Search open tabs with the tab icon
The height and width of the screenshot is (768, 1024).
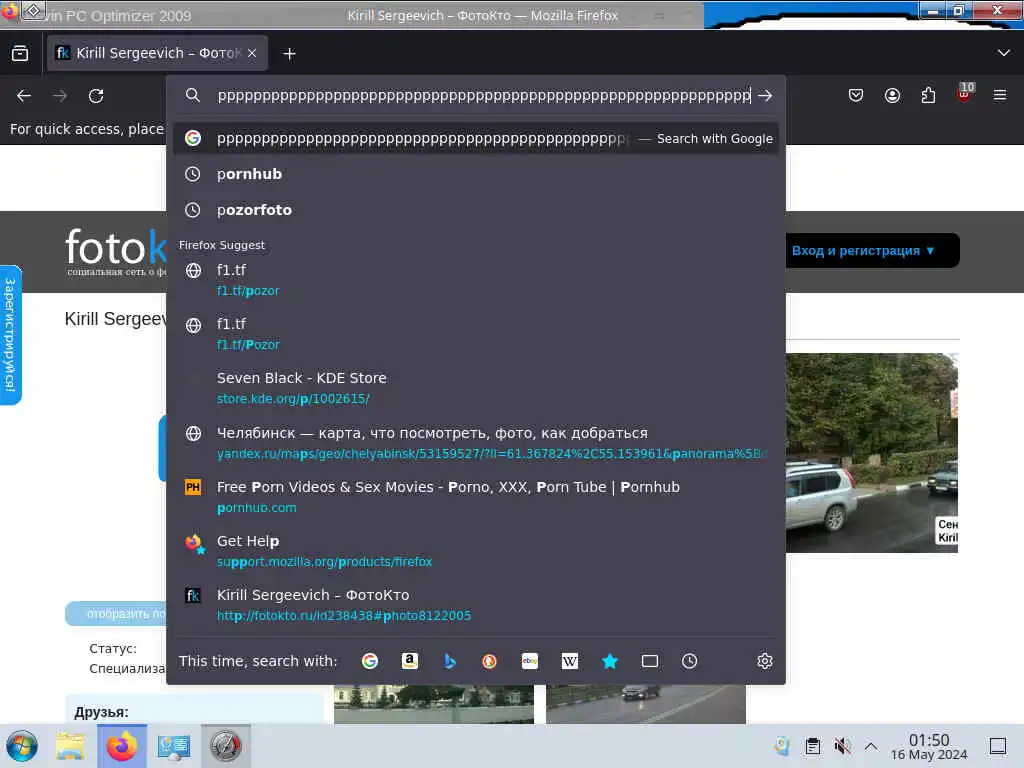[650, 661]
